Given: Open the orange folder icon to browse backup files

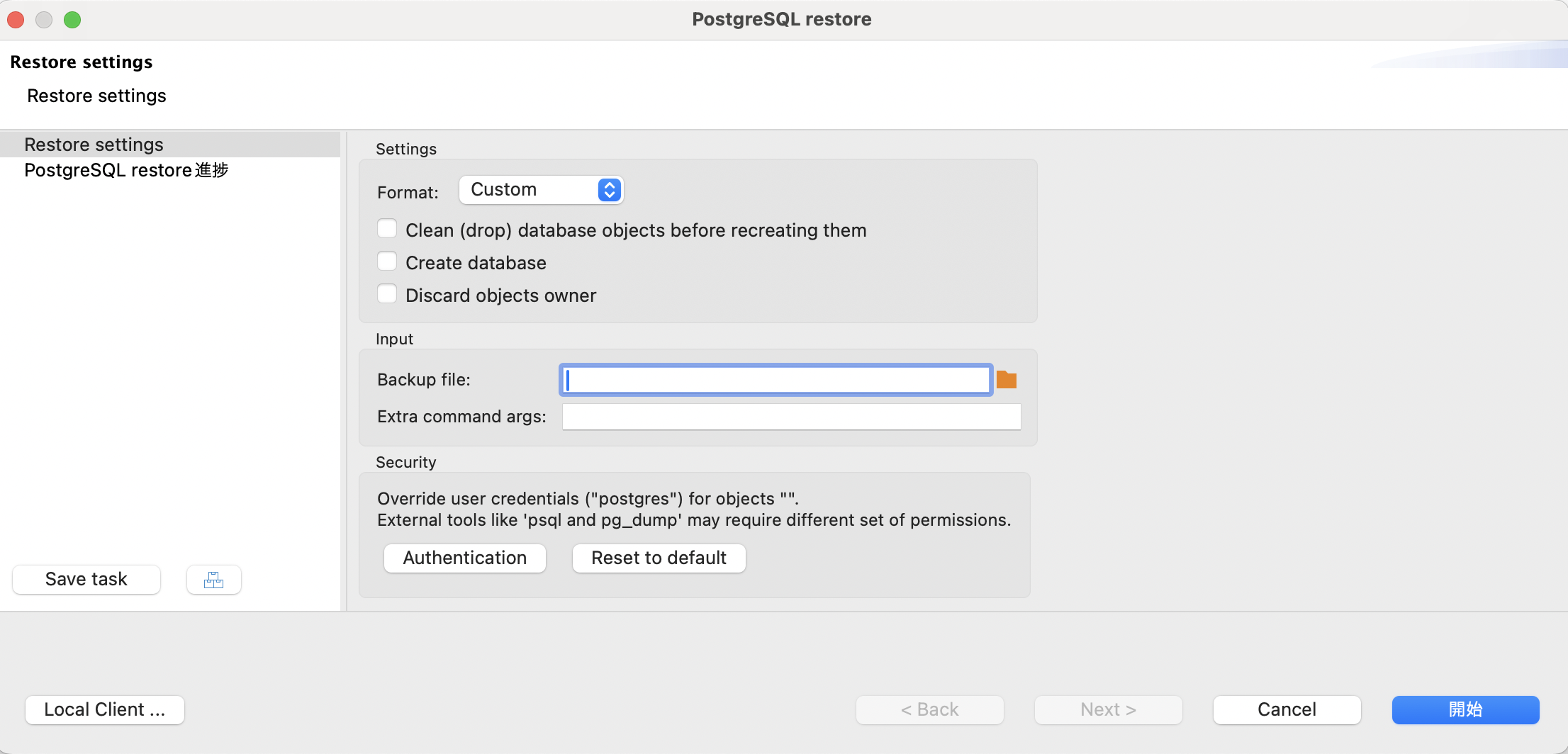Looking at the screenshot, I should (1006, 379).
